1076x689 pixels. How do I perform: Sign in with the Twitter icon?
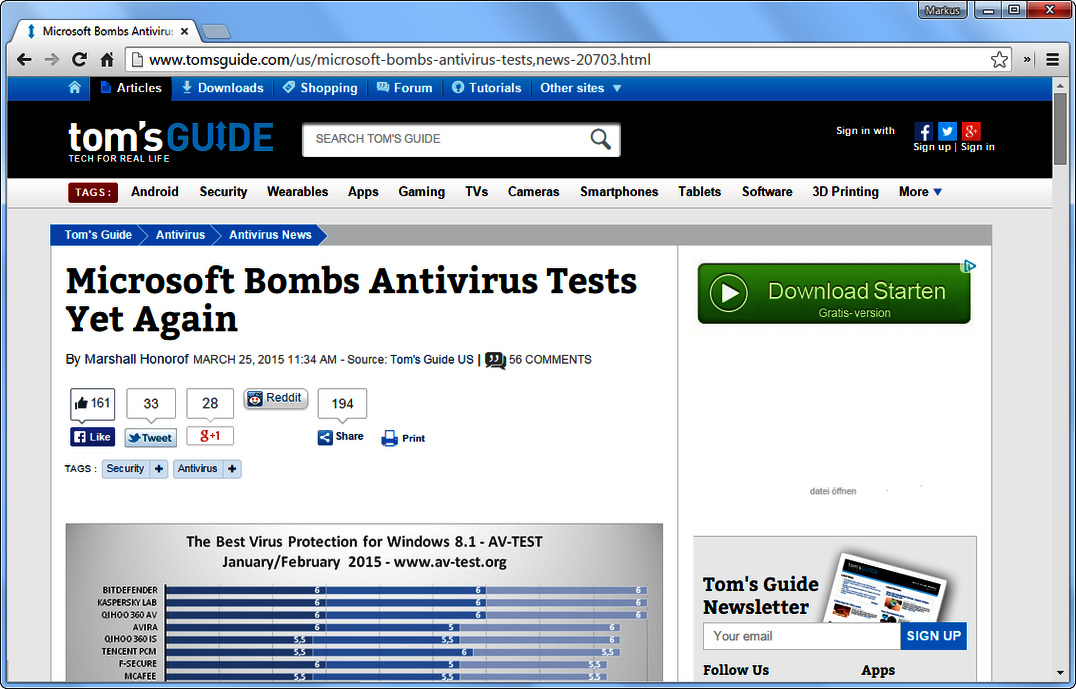pos(947,131)
